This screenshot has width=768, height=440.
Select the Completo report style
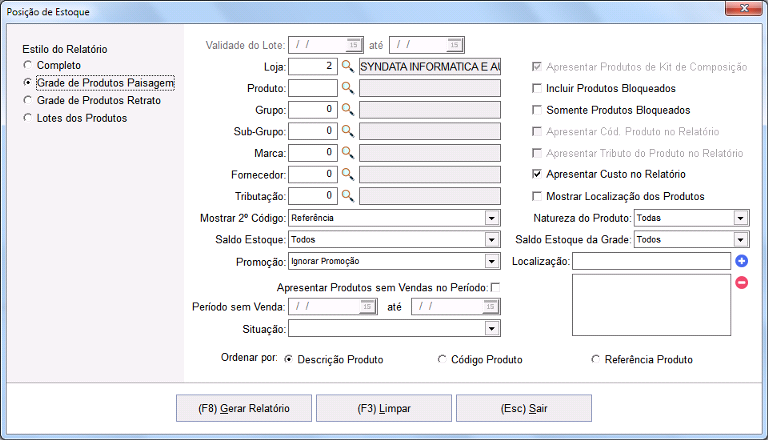[28, 65]
